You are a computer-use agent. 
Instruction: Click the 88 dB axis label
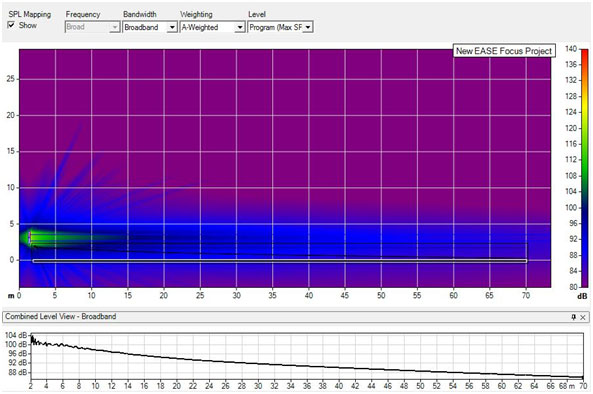(x=17, y=372)
